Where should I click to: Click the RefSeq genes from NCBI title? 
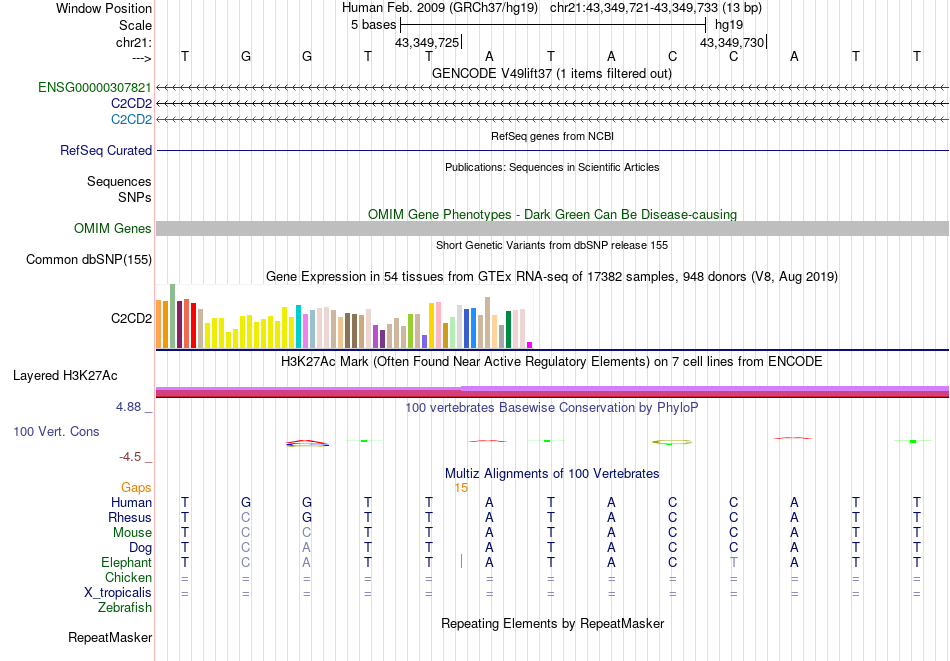(553, 136)
